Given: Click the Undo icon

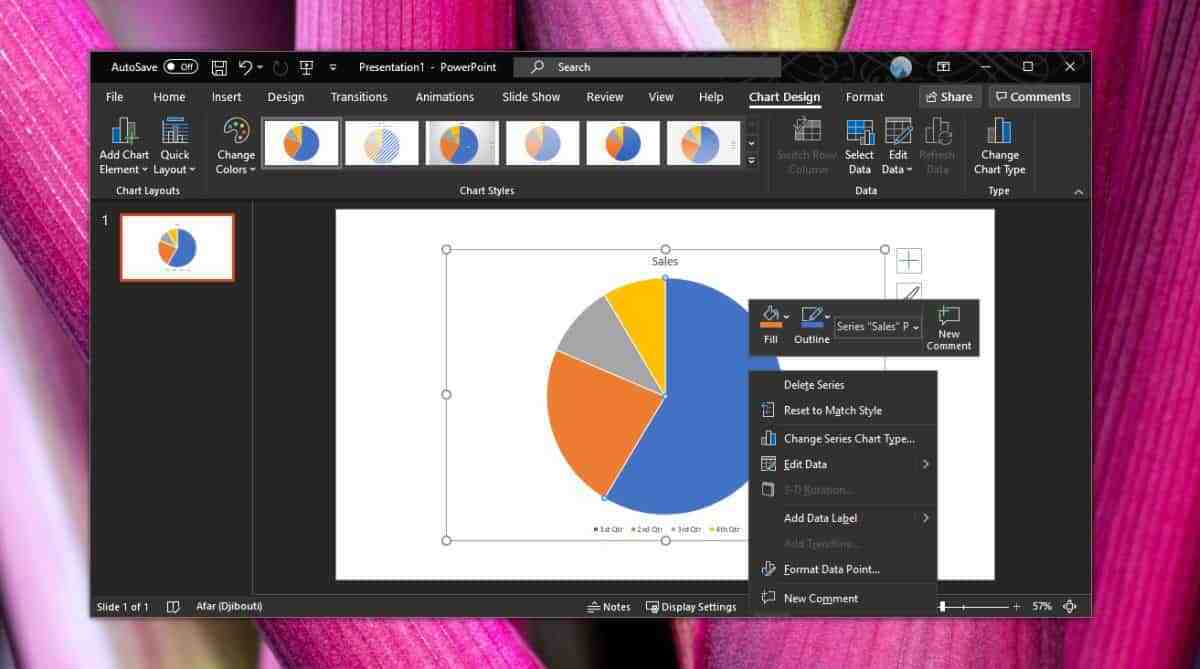Looking at the screenshot, I should (x=246, y=66).
